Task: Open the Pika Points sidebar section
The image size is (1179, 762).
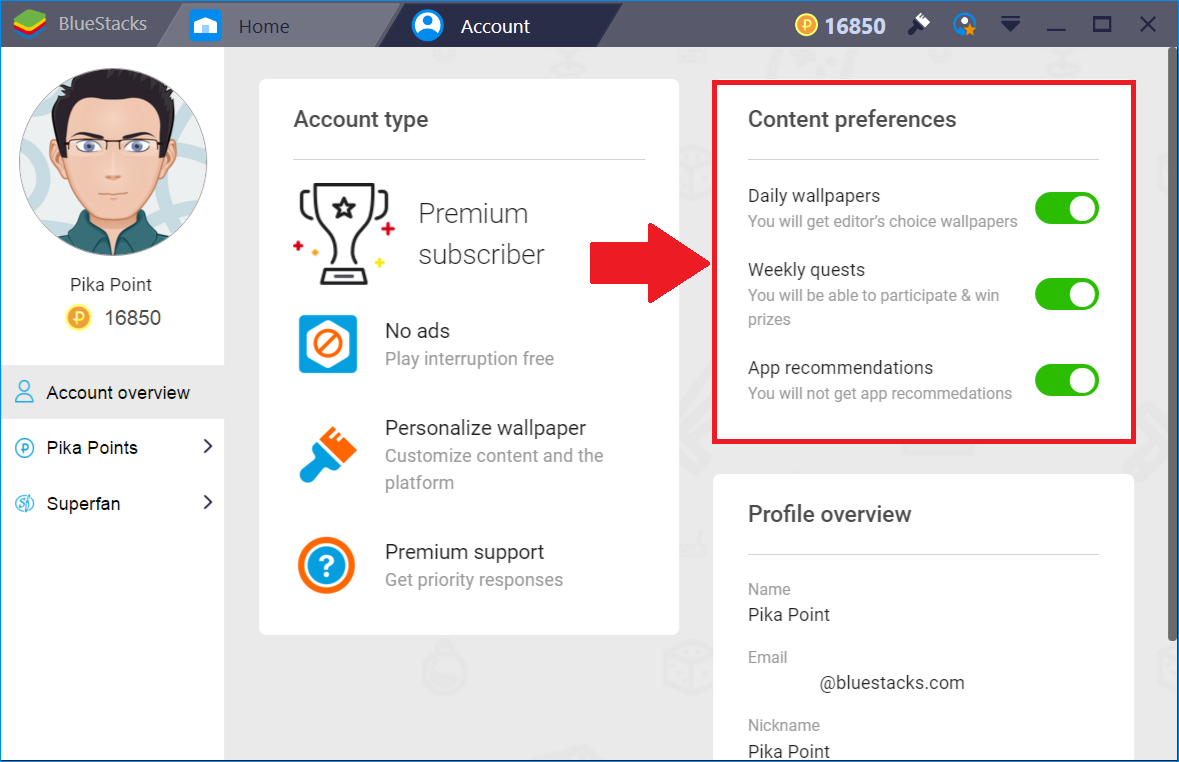Action: pyautogui.click(x=113, y=448)
